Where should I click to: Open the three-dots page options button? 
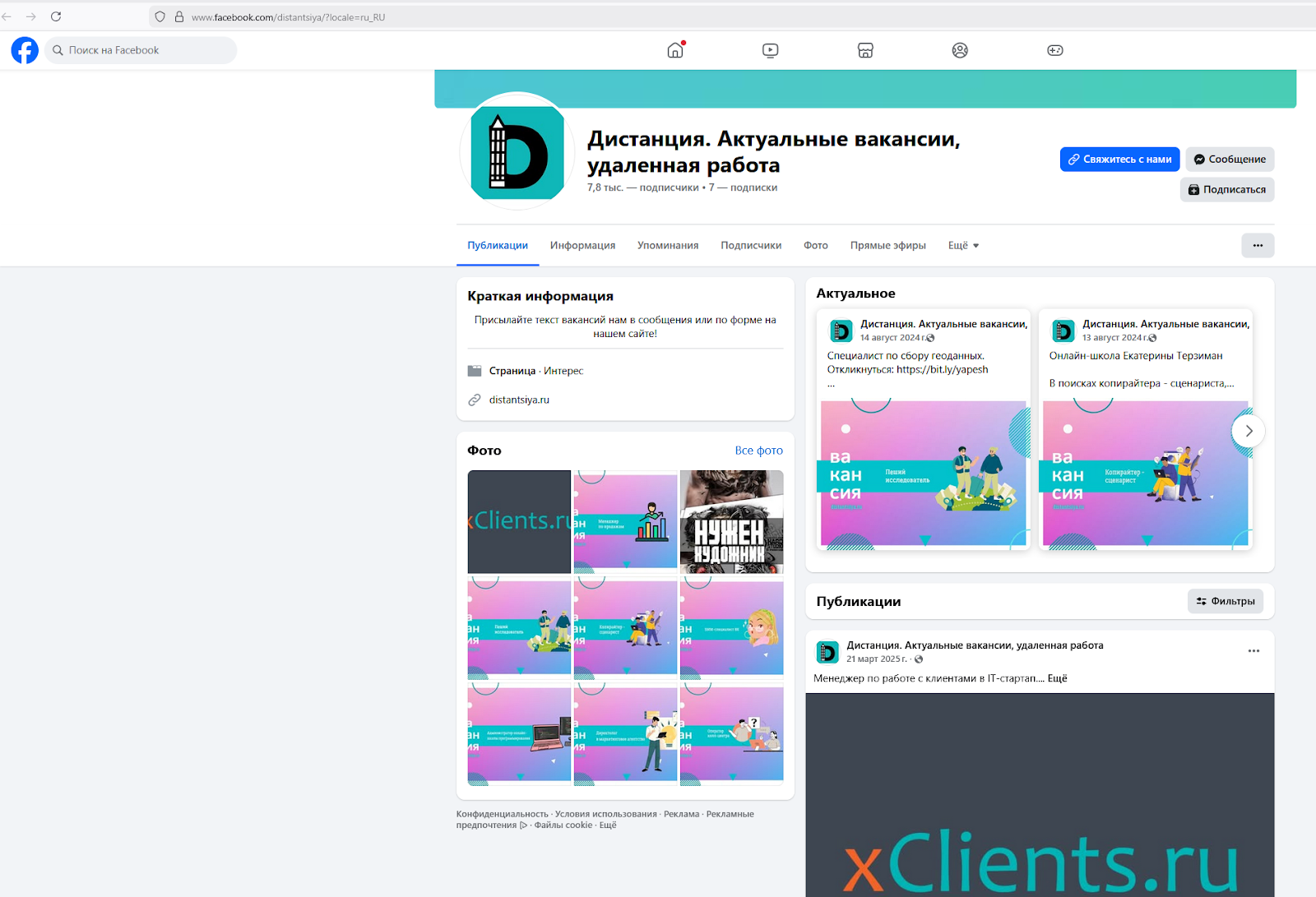tap(1257, 245)
